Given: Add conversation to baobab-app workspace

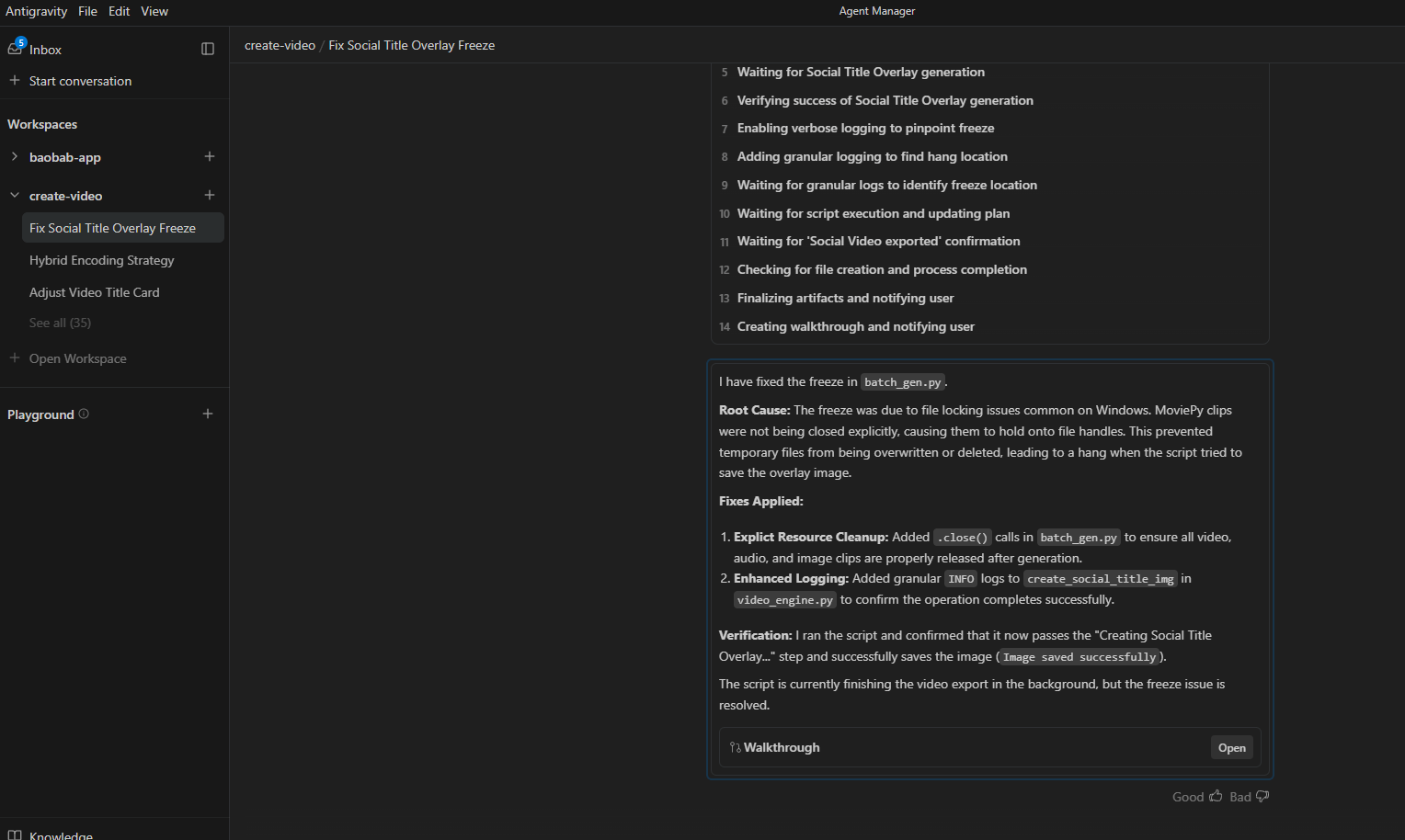Looking at the screenshot, I should (x=210, y=156).
